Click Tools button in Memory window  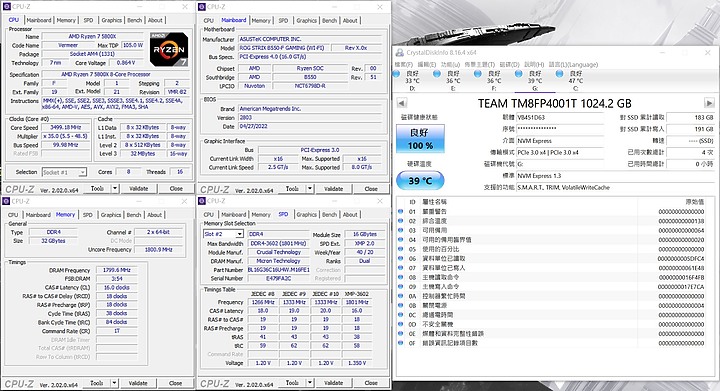97,383
